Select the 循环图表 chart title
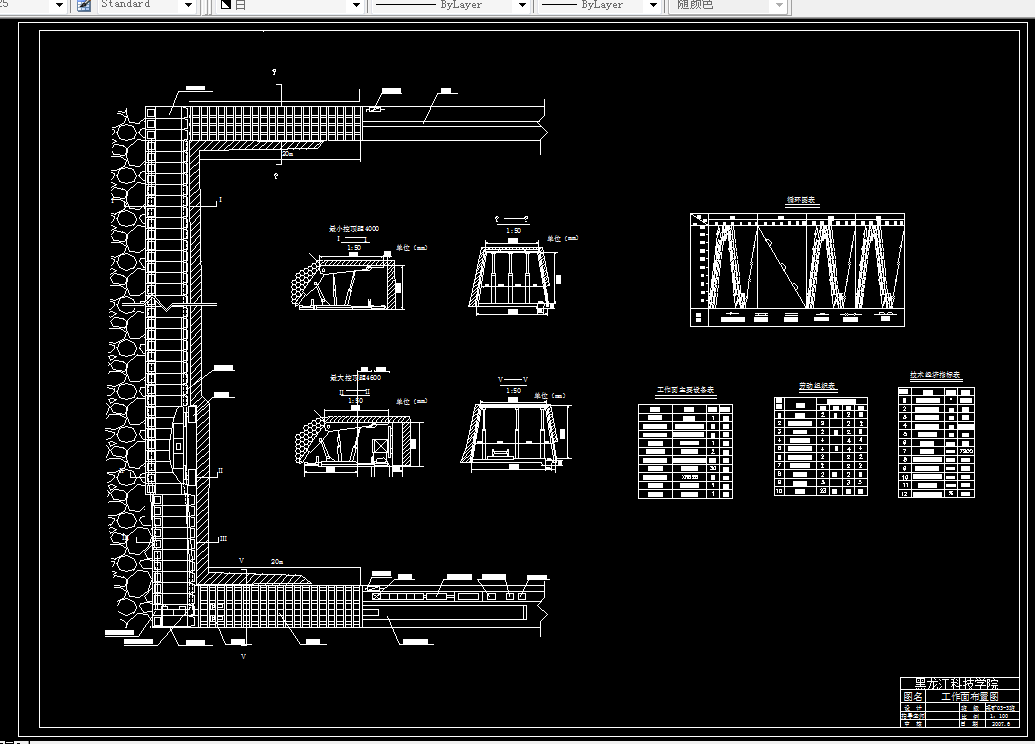Viewport: 1035px width, 744px height. click(801, 200)
